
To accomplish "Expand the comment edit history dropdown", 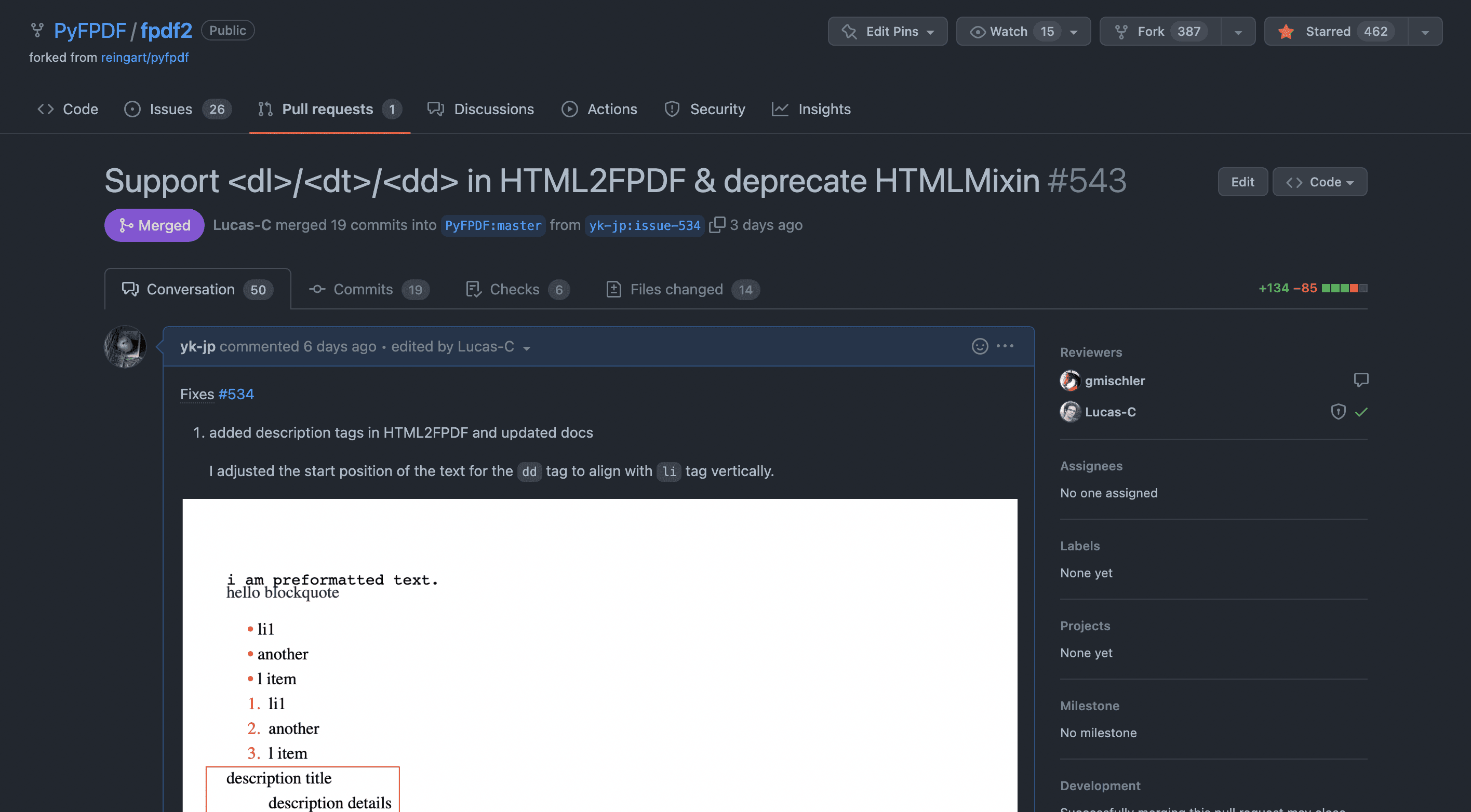I will tap(527, 348).
